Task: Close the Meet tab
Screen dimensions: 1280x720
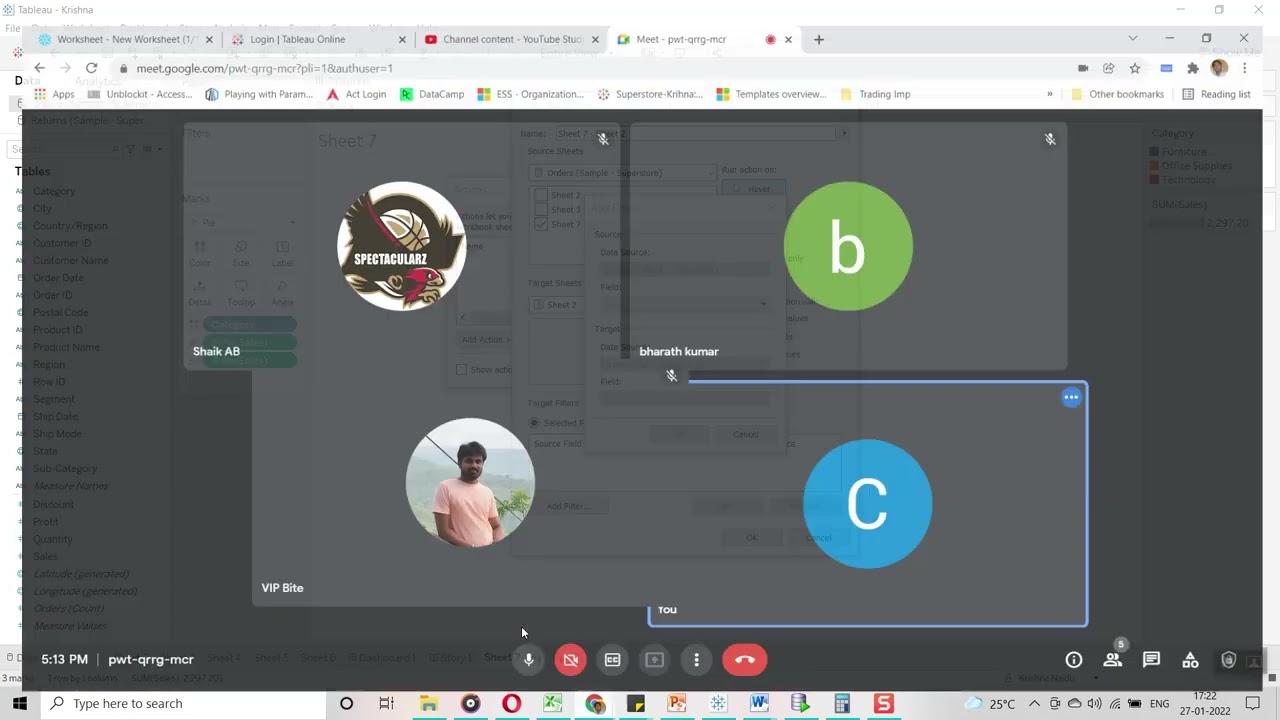Action: click(788, 39)
